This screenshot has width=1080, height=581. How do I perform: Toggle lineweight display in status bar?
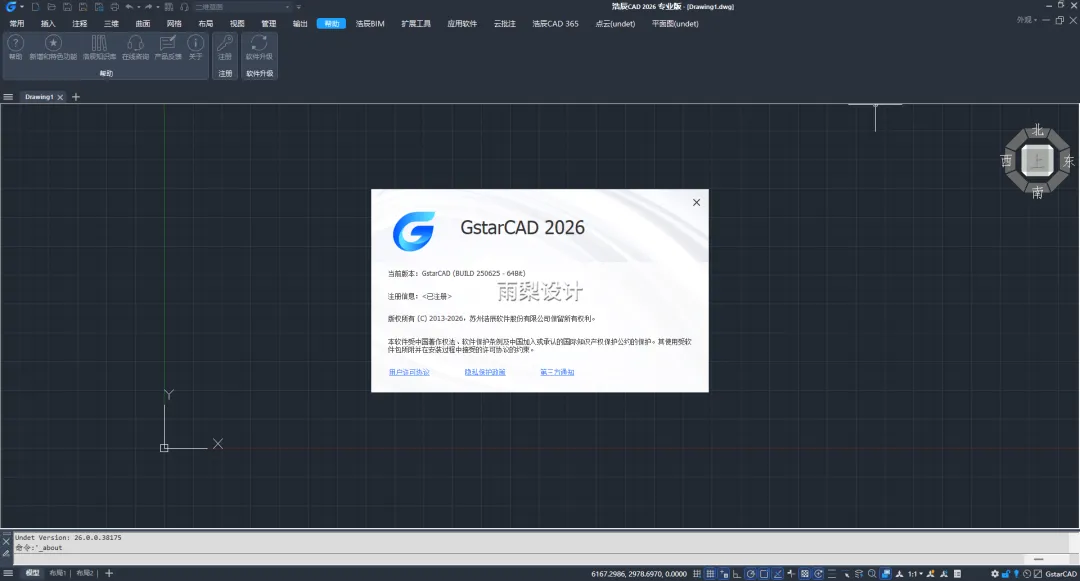(x=832, y=573)
